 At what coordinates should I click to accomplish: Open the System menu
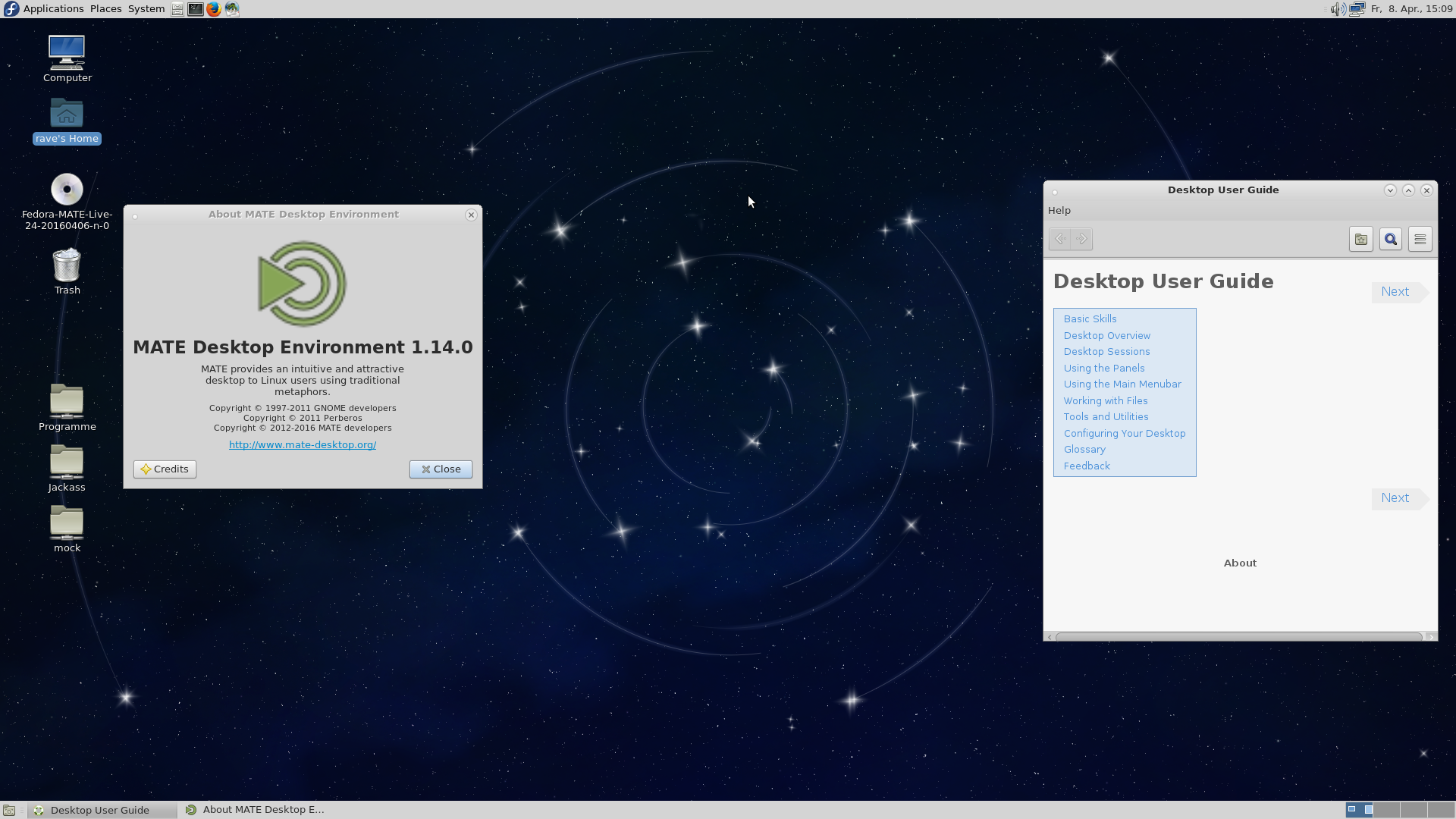146,9
